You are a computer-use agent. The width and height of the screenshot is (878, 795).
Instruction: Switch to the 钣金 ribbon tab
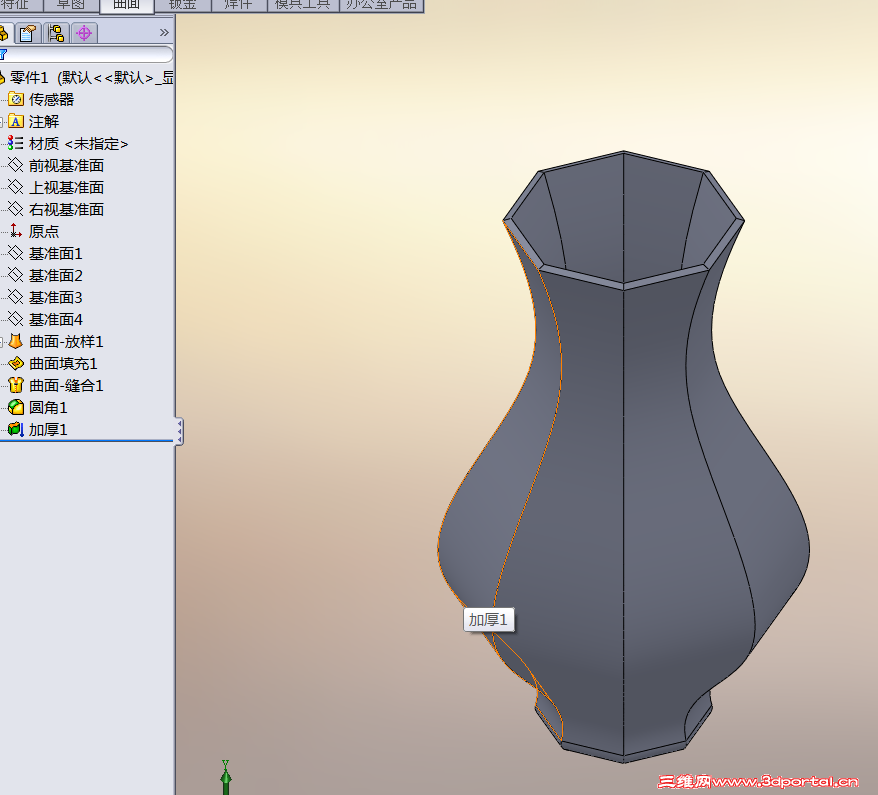pyautogui.click(x=183, y=4)
